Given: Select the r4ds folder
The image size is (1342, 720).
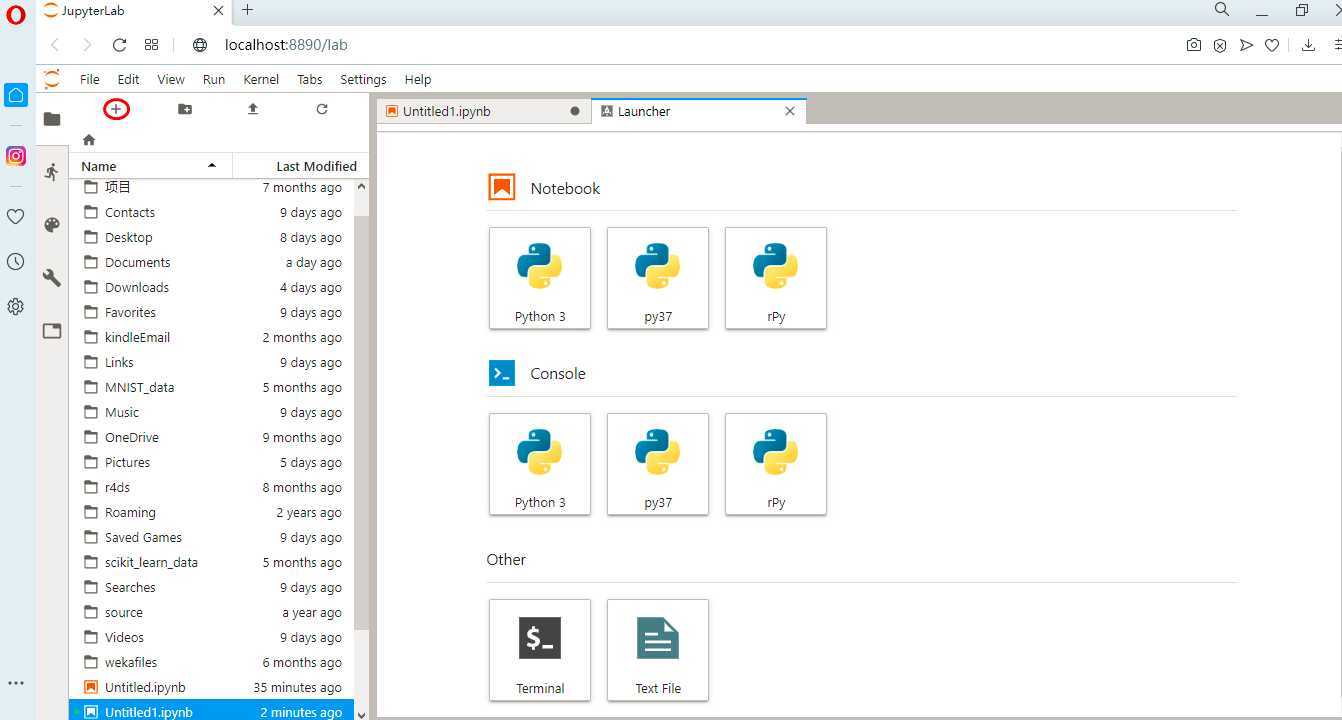Looking at the screenshot, I should (212, 487).
